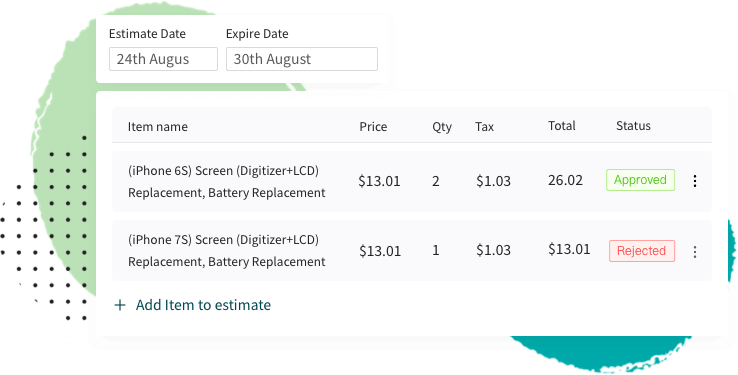The width and height of the screenshot is (738, 375).
Task: Click quantity 1 in iPhone 7S row
Action: tap(436, 250)
